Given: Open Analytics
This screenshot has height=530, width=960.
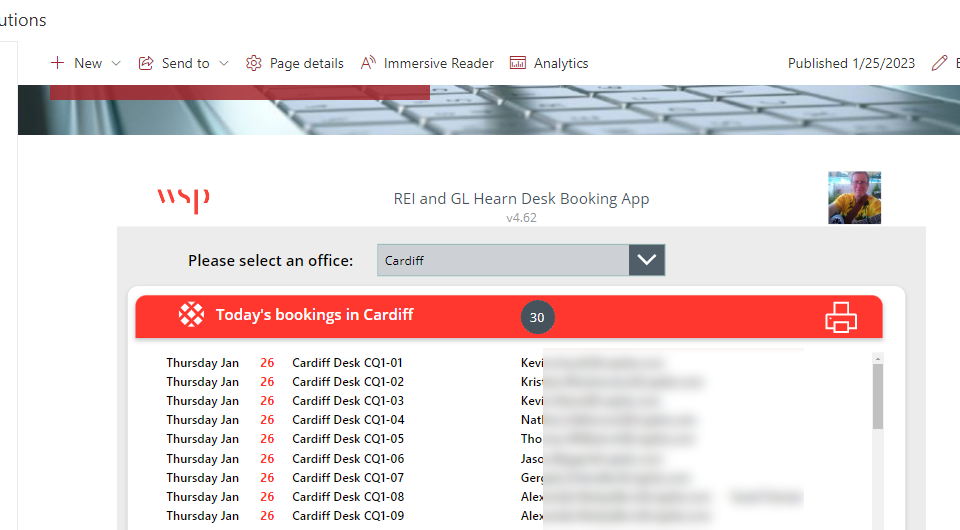Looking at the screenshot, I should click(x=561, y=63).
